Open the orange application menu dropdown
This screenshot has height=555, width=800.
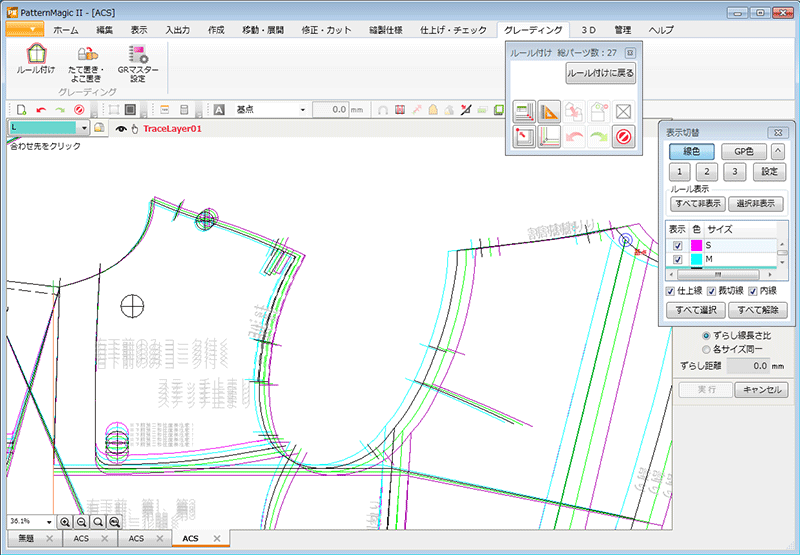pos(24,29)
